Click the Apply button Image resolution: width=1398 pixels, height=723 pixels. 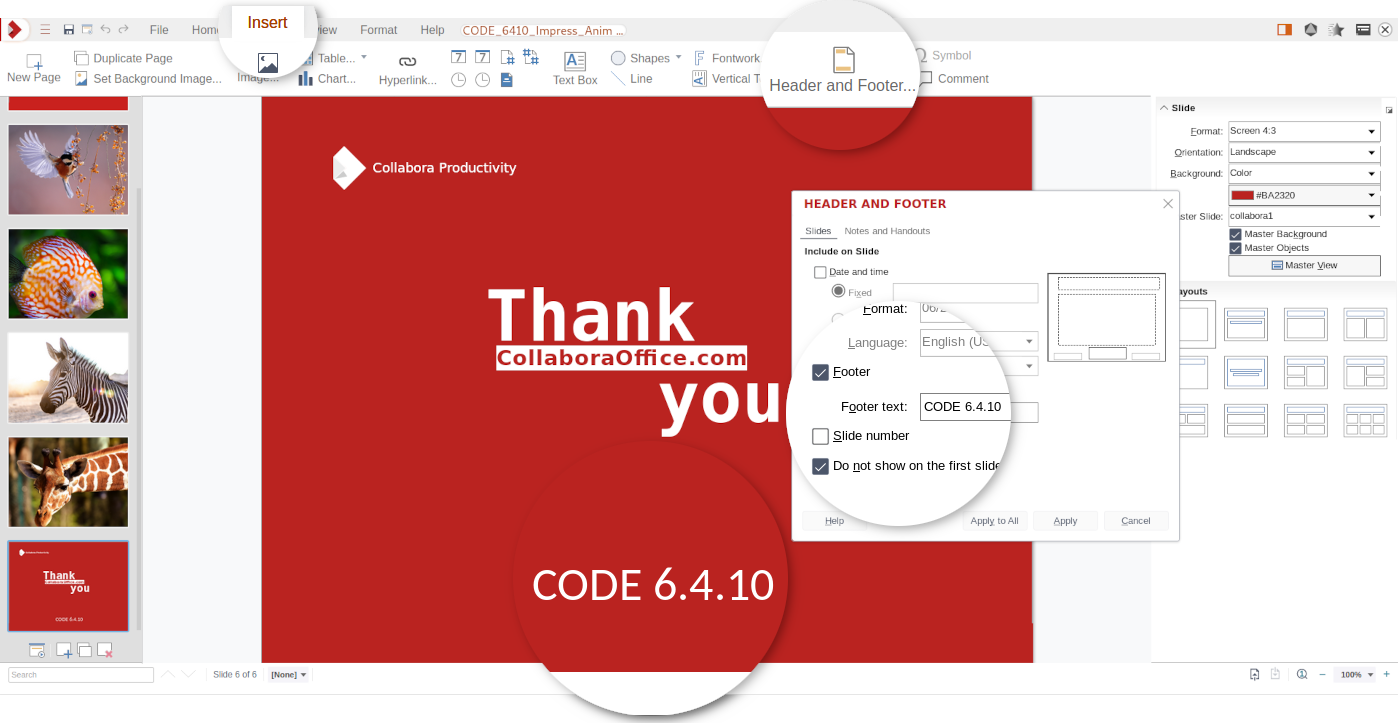click(1065, 521)
